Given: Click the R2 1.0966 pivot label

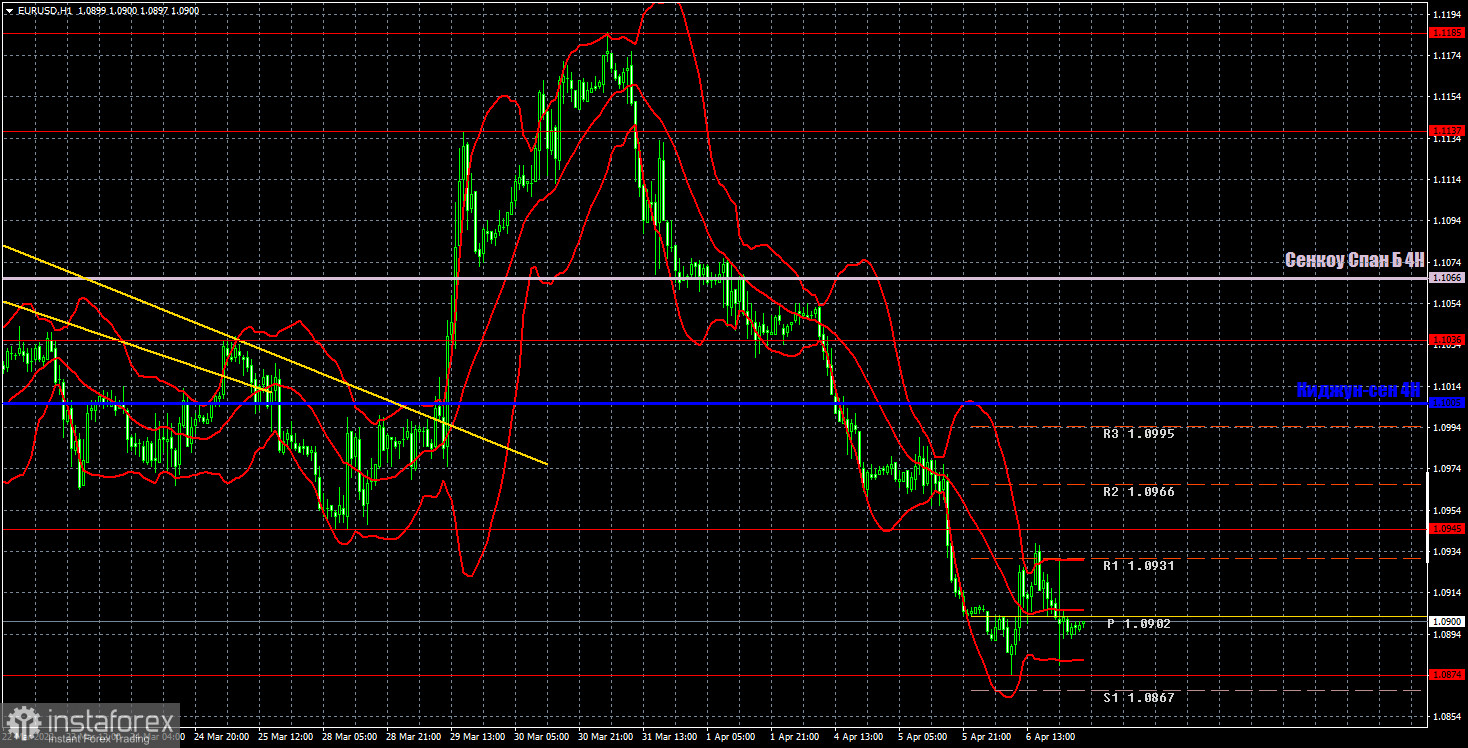Looking at the screenshot, I should click(x=1138, y=492).
